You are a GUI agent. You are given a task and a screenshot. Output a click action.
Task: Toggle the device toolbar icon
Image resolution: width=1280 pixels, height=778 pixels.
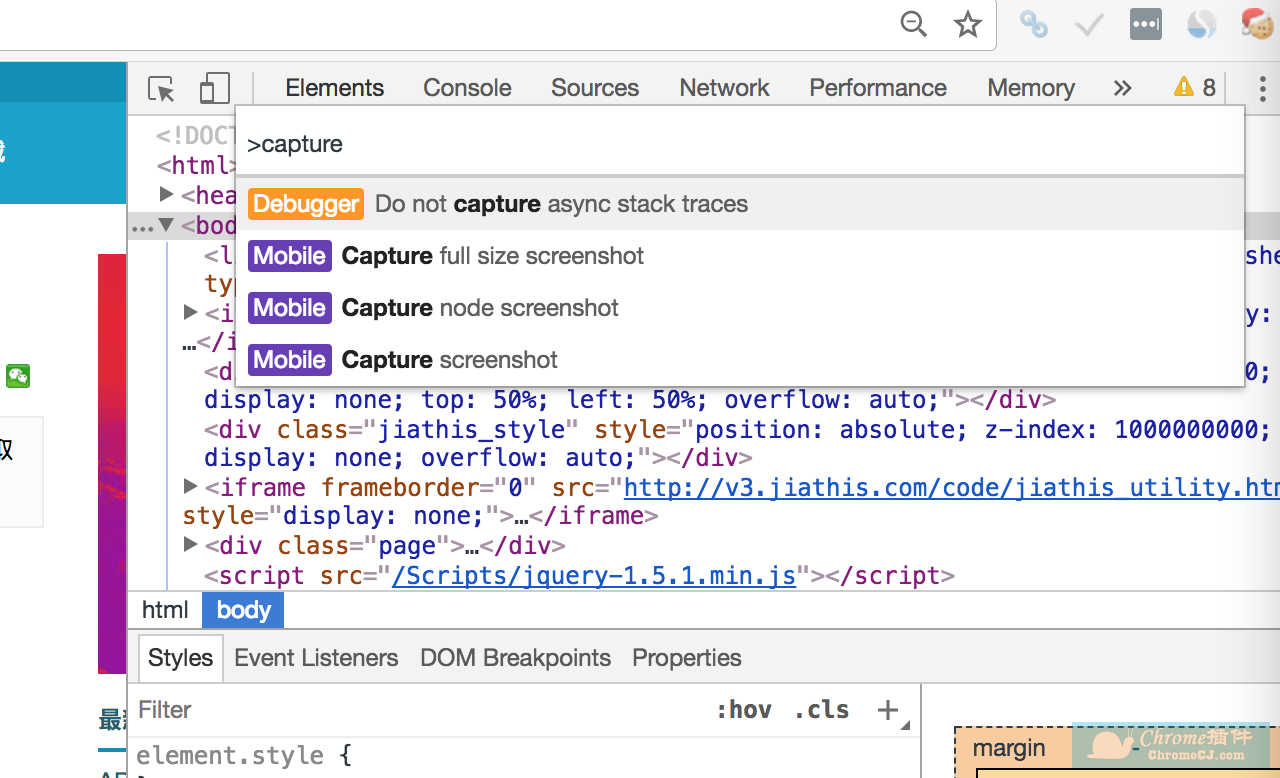coord(214,88)
